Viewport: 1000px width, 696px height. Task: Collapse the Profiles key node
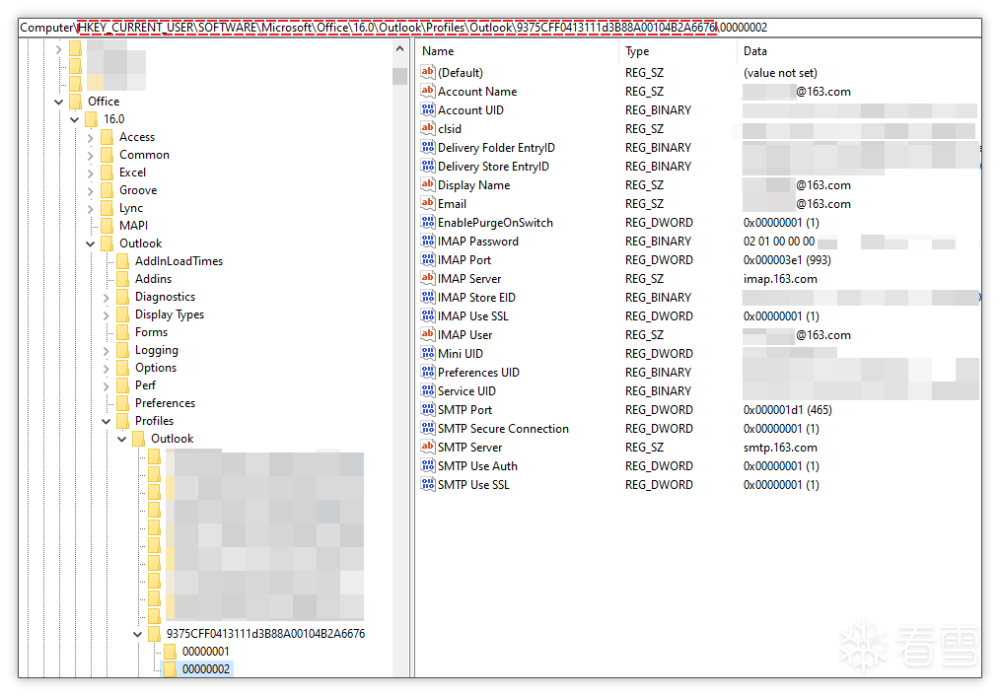(x=106, y=421)
